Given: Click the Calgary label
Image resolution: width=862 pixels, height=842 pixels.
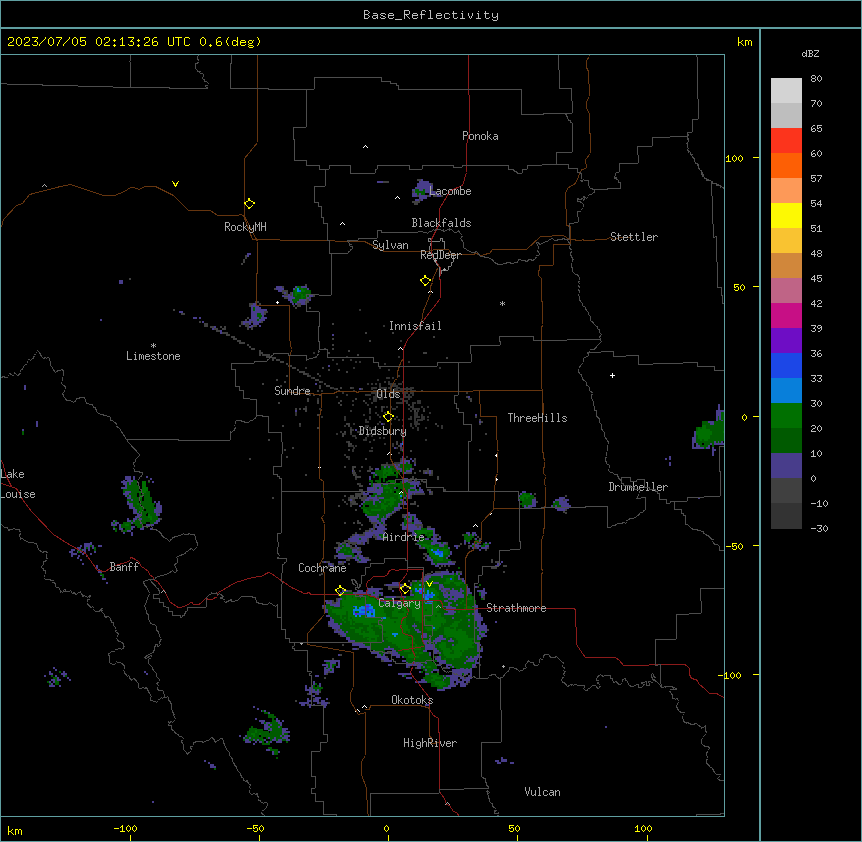Looking at the screenshot, I should [x=400, y=603].
